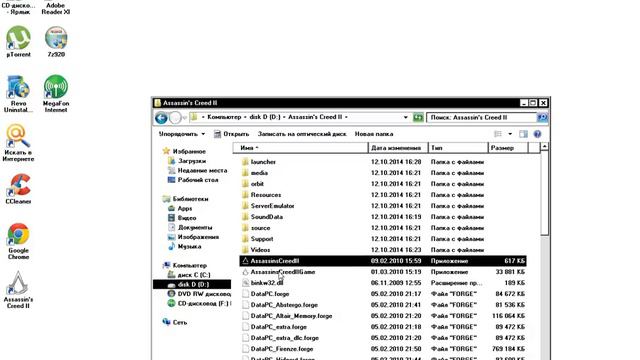This screenshot has height=360, width=640.
Task: Select the ServerEmulator folder
Action: click(272, 206)
